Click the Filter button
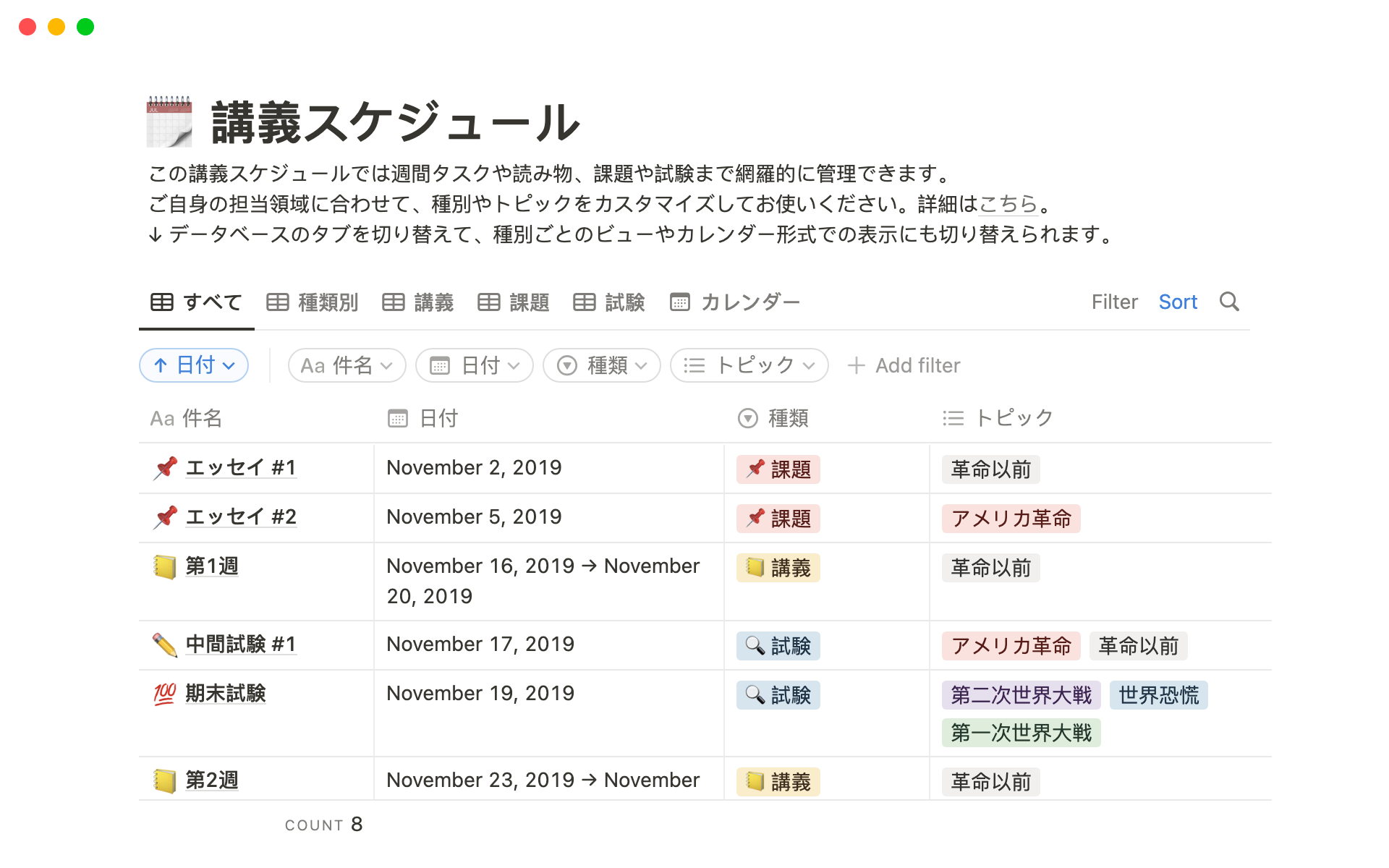 coord(1114,302)
